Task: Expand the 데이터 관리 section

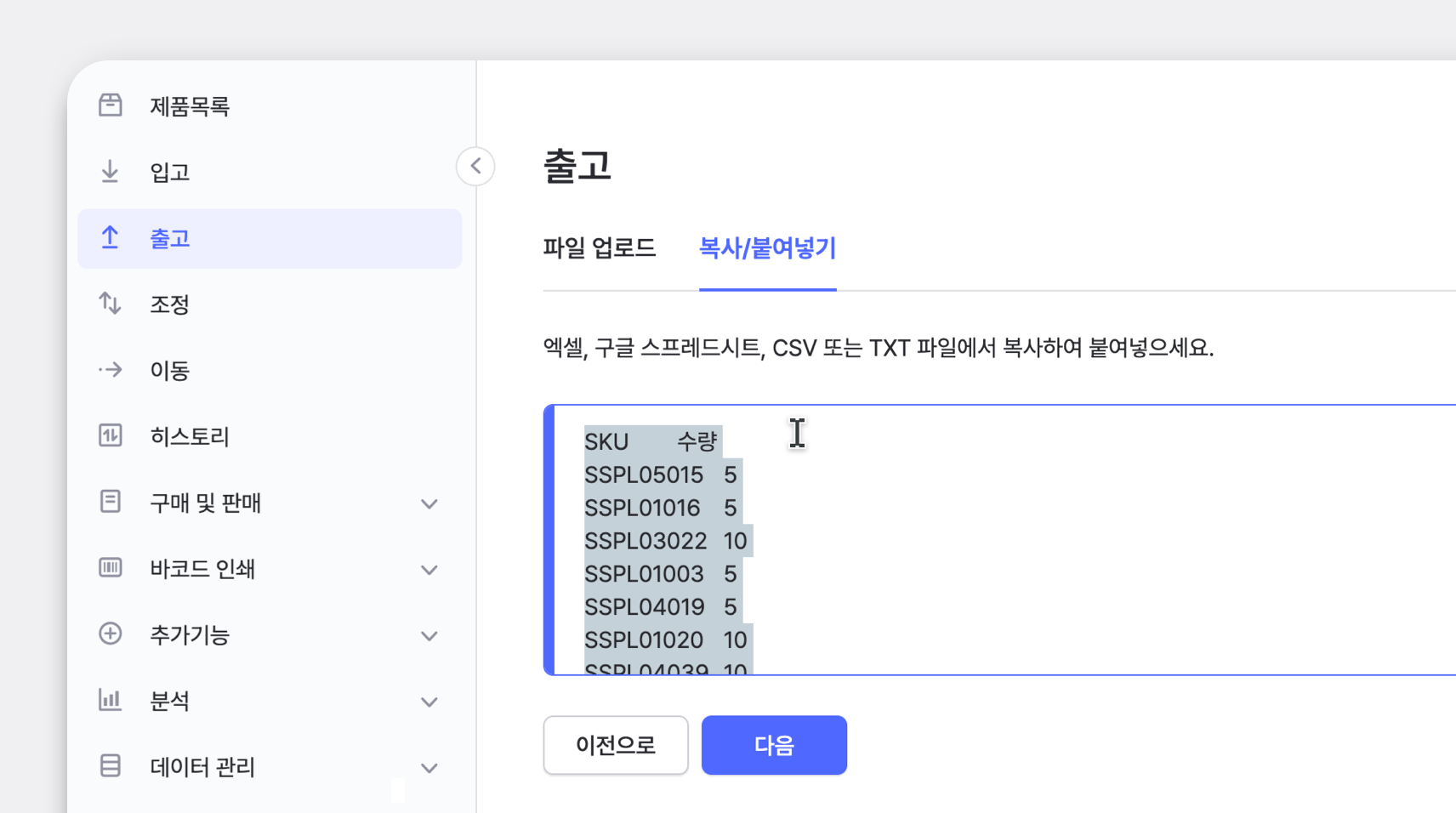Action: pos(429,767)
